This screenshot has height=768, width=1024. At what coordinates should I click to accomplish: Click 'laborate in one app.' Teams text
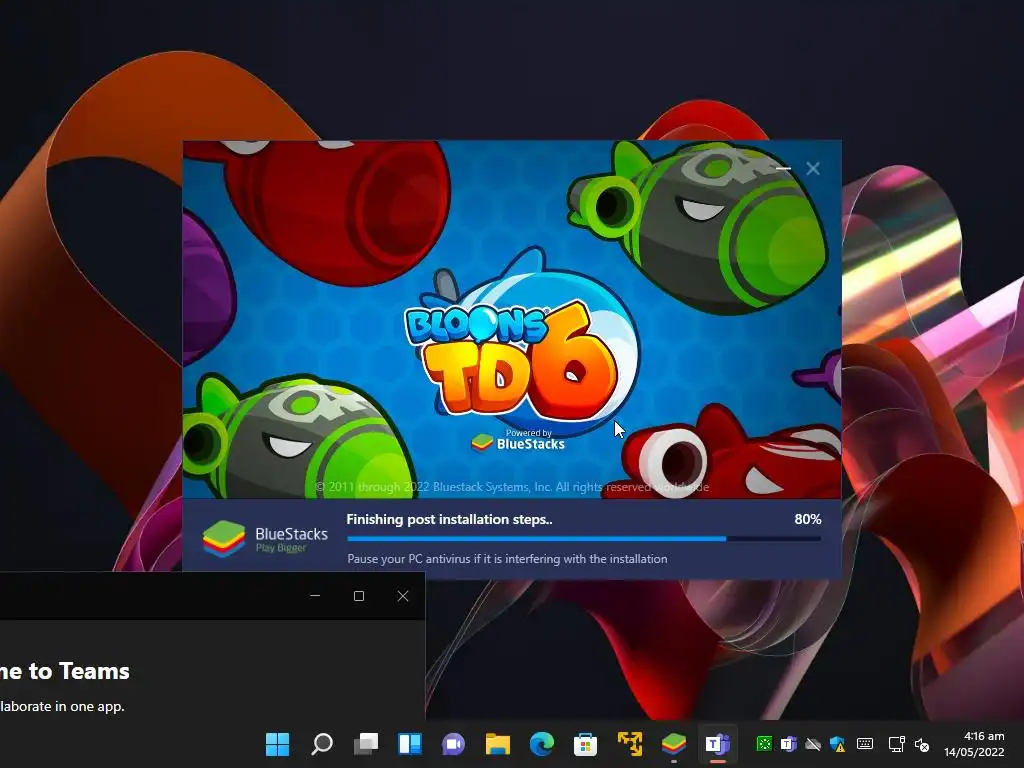pyautogui.click(x=62, y=706)
